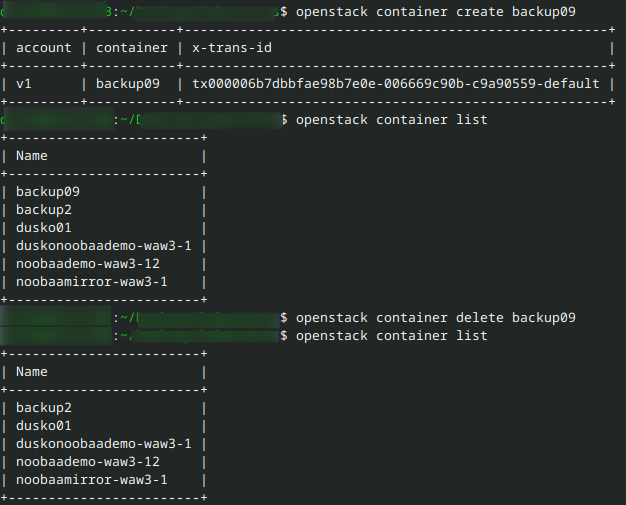Click duskonoobaademo-waw3-1 in the first list
This screenshot has width=626, height=505.
(104, 246)
